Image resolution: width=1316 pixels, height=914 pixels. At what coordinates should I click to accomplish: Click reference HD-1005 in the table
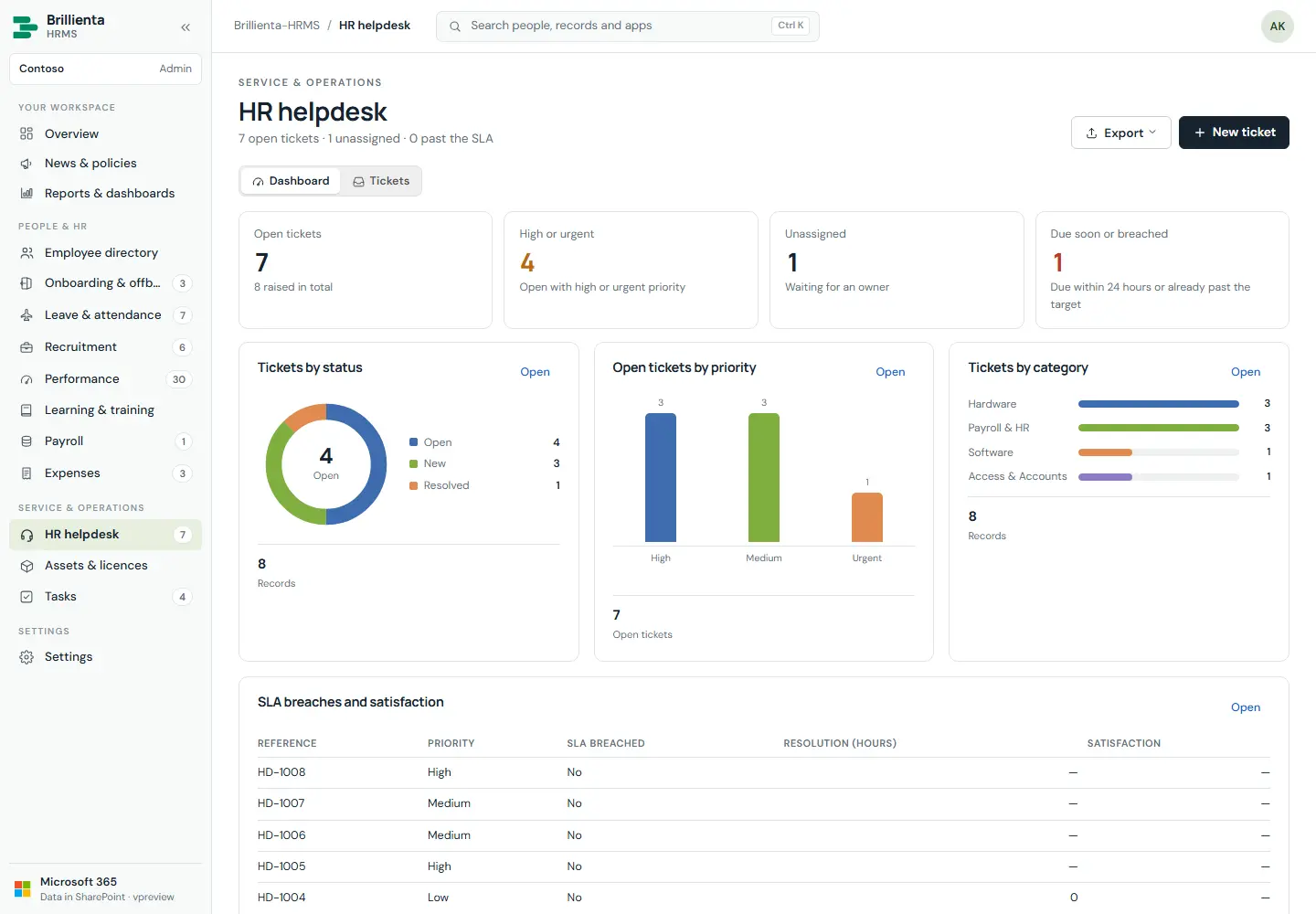(x=281, y=866)
